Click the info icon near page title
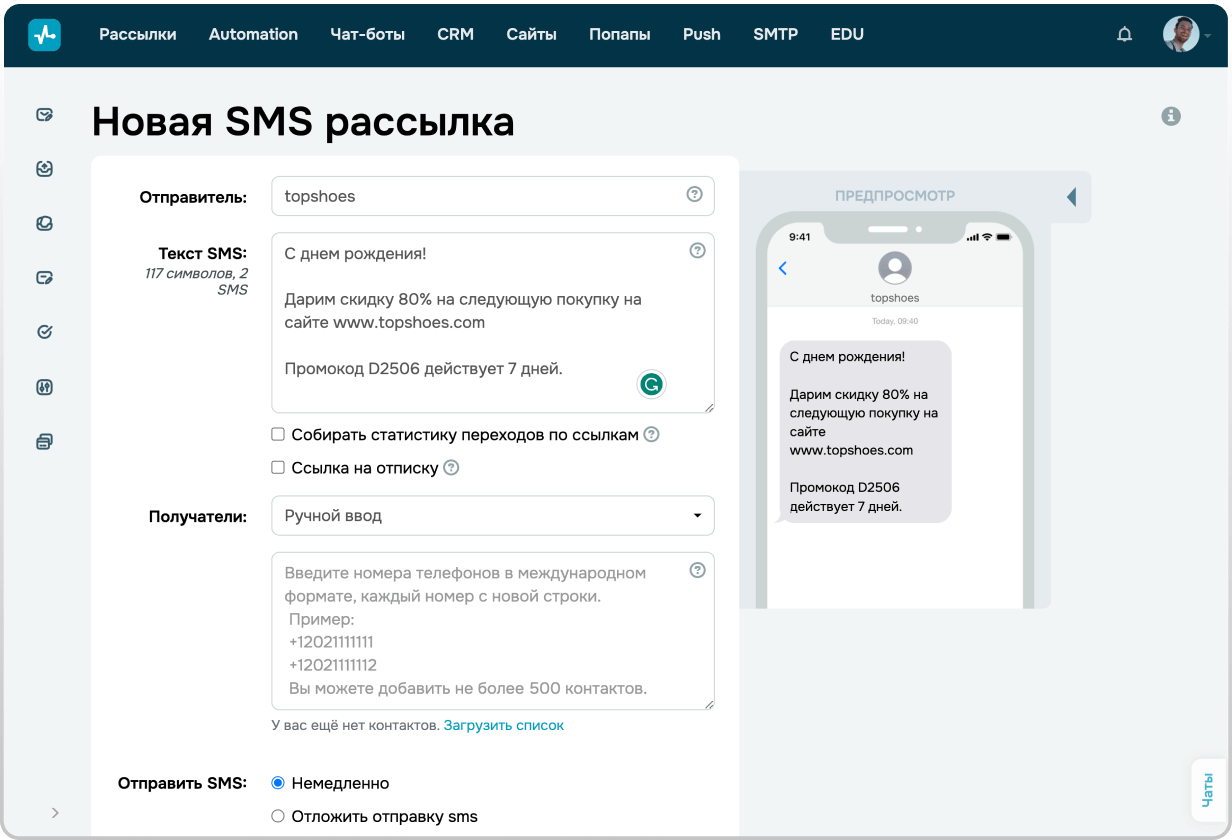Viewport: 1232px width, 840px height. click(x=1171, y=116)
